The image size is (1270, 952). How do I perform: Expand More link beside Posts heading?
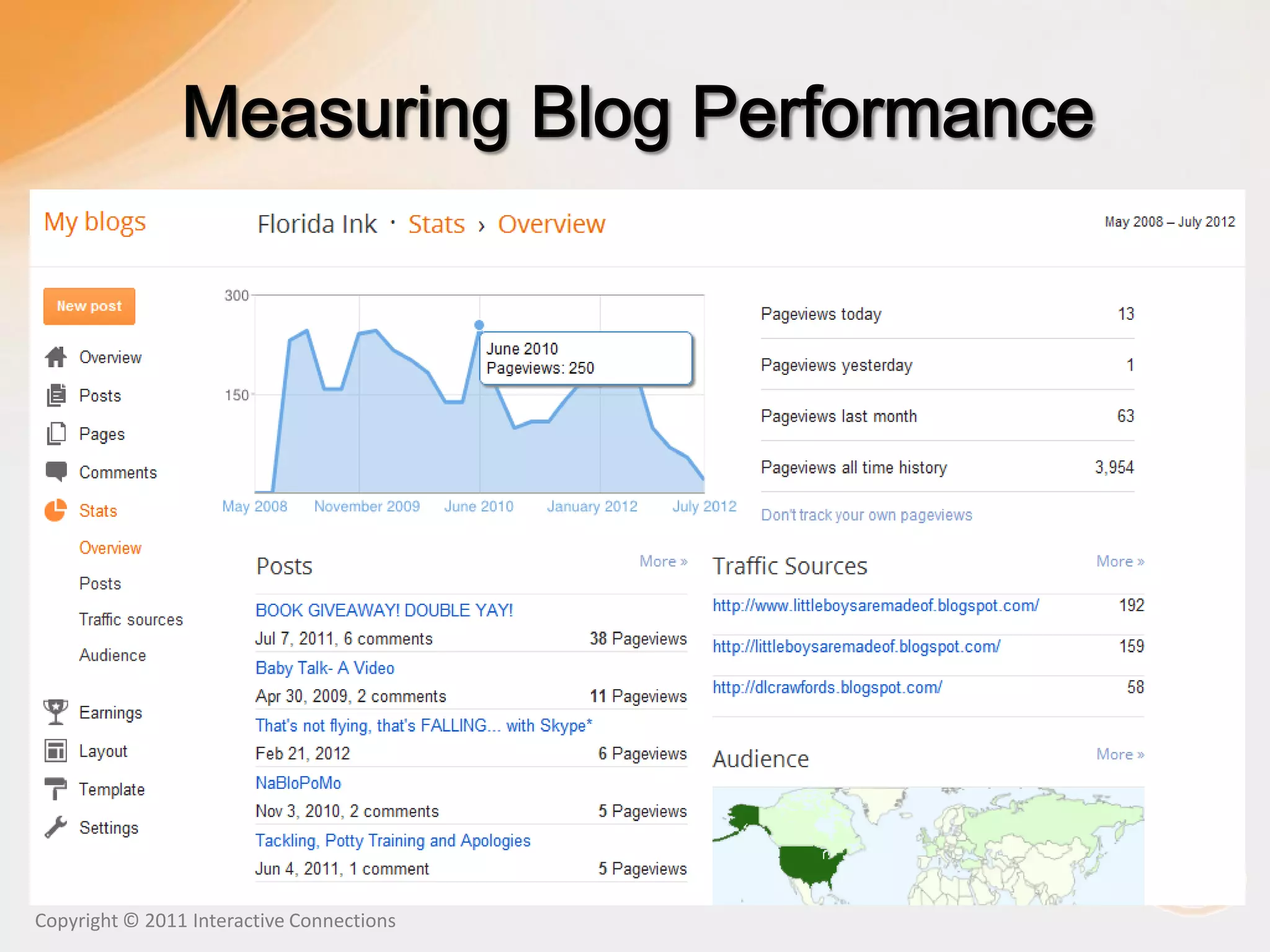(663, 562)
